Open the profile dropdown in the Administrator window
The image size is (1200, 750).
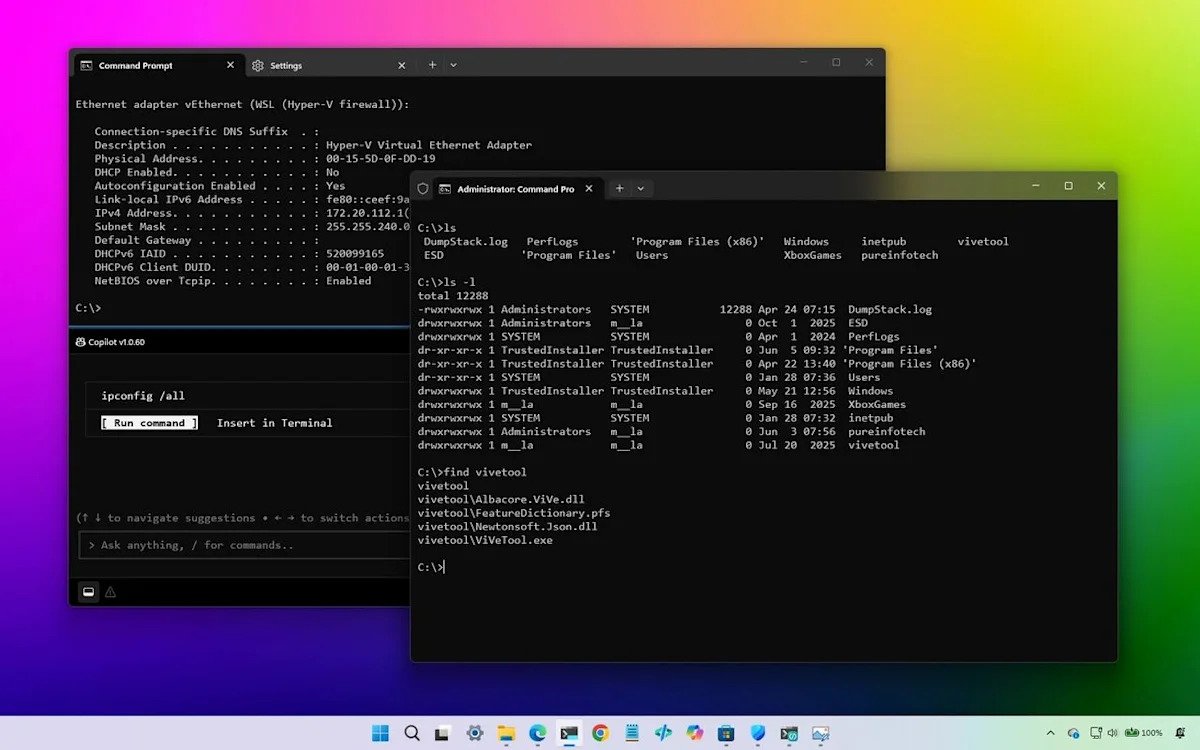[640, 188]
